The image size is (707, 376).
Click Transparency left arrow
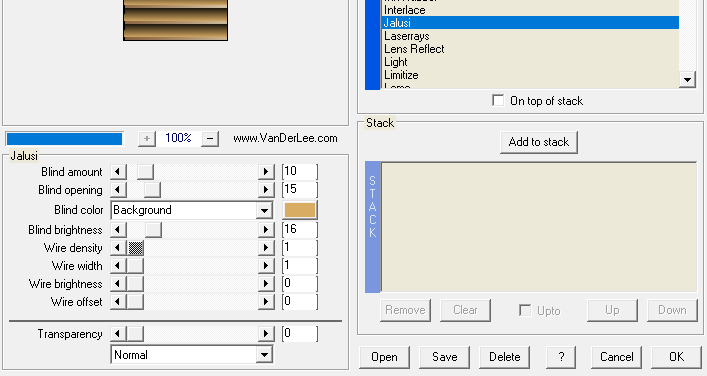tap(118, 334)
